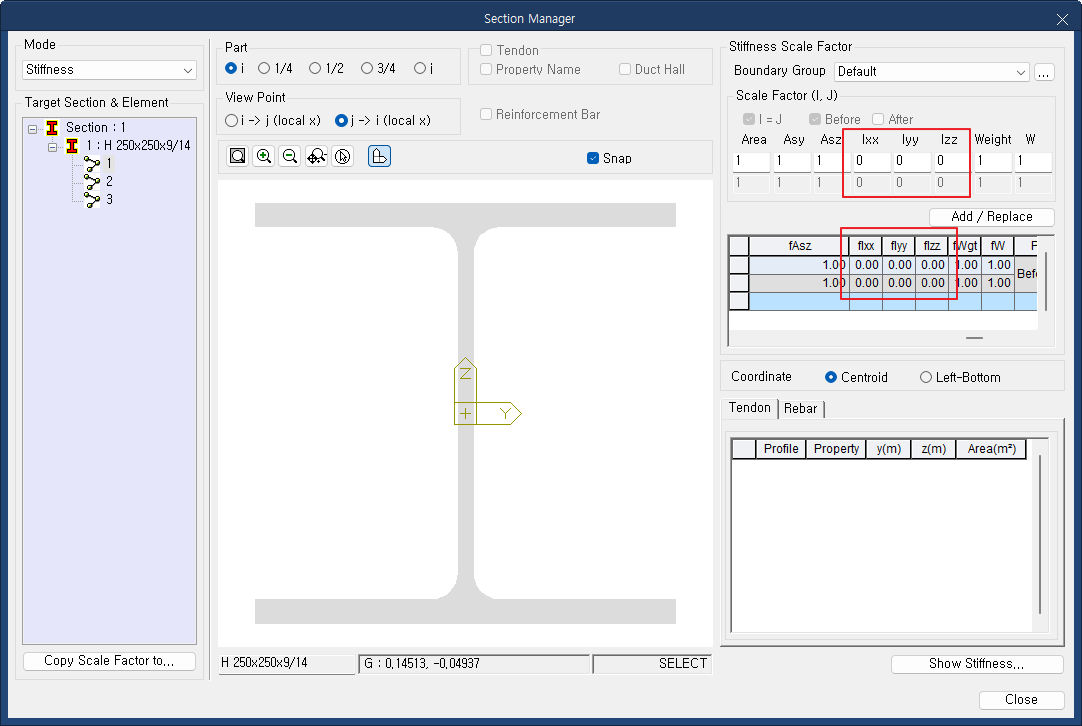Click the Property column header
The image size is (1082, 726).
[x=836, y=449]
